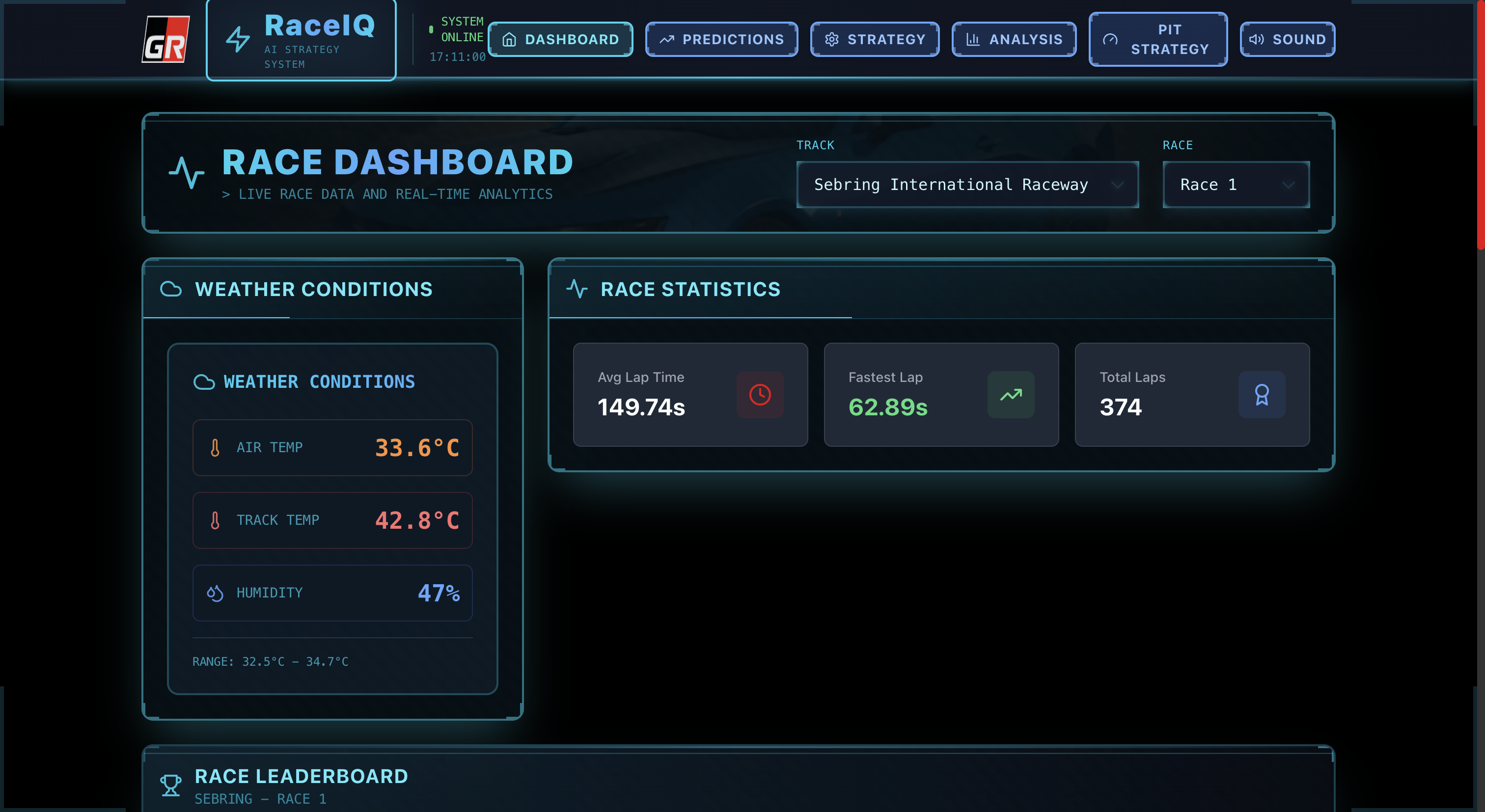Click the pulse icon beside Race Dashboard title
This screenshot has width=1485, height=812.
click(x=186, y=172)
